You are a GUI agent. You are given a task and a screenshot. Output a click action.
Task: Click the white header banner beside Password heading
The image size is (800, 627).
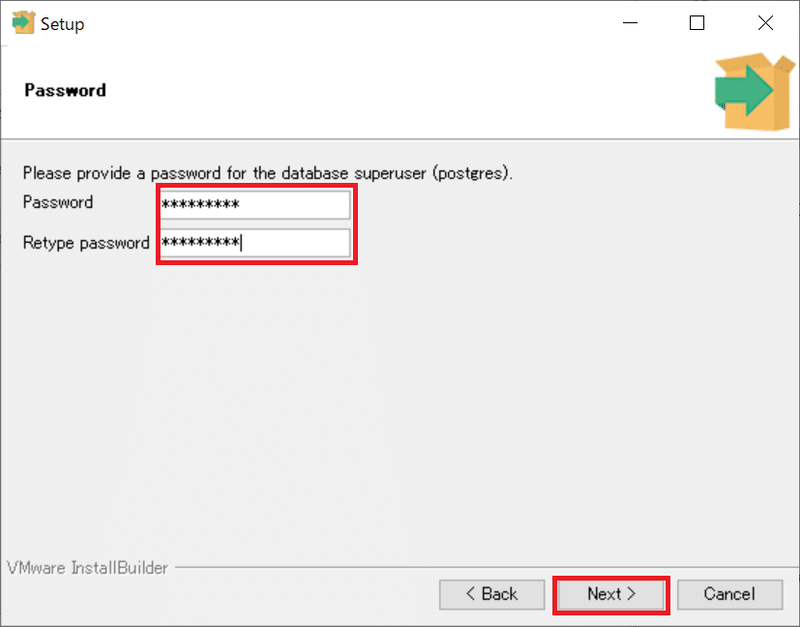[400, 91]
